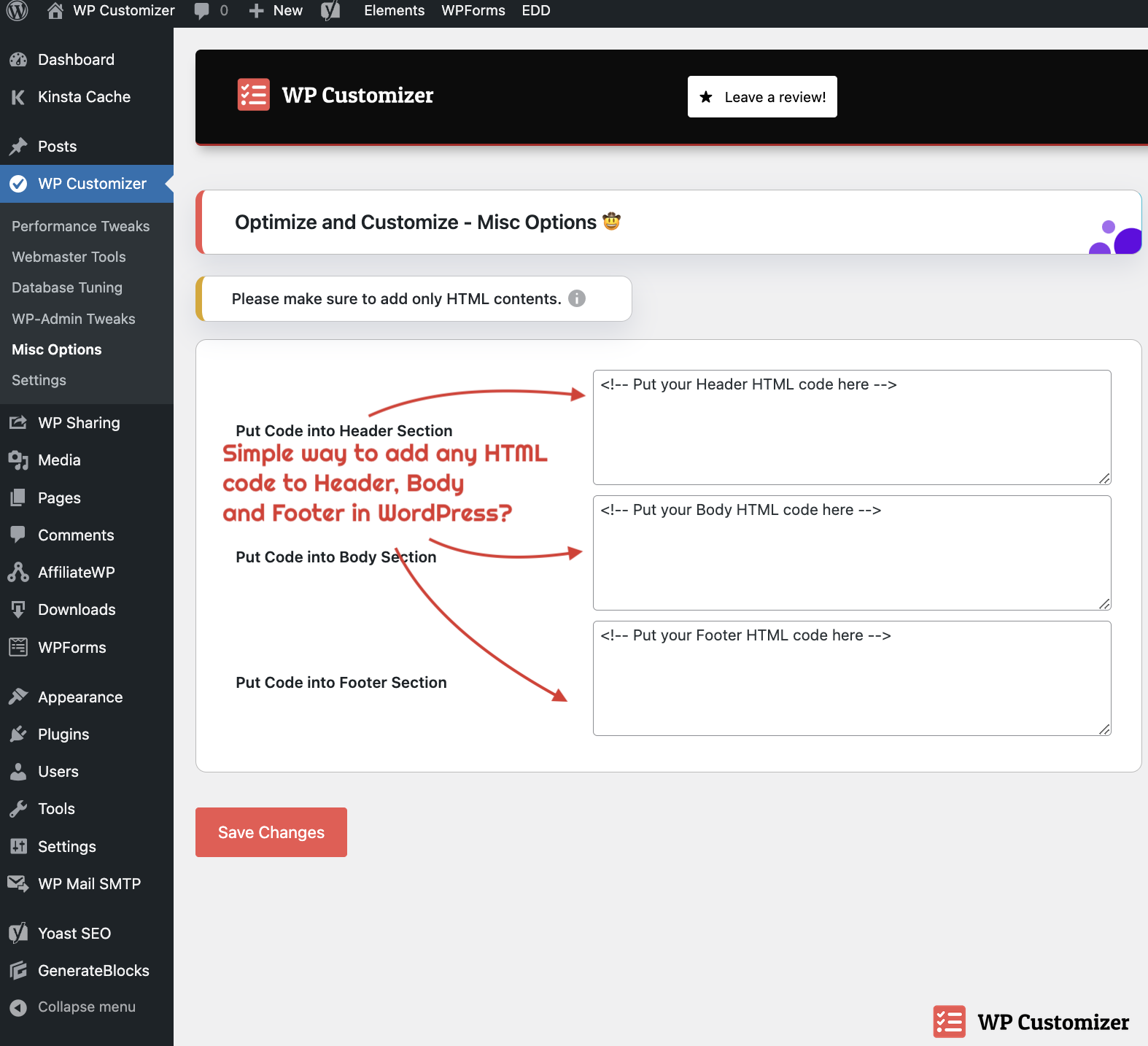Image resolution: width=1148 pixels, height=1046 pixels.
Task: Click the red WP Customizer logo icon in the header
Action: (x=254, y=95)
